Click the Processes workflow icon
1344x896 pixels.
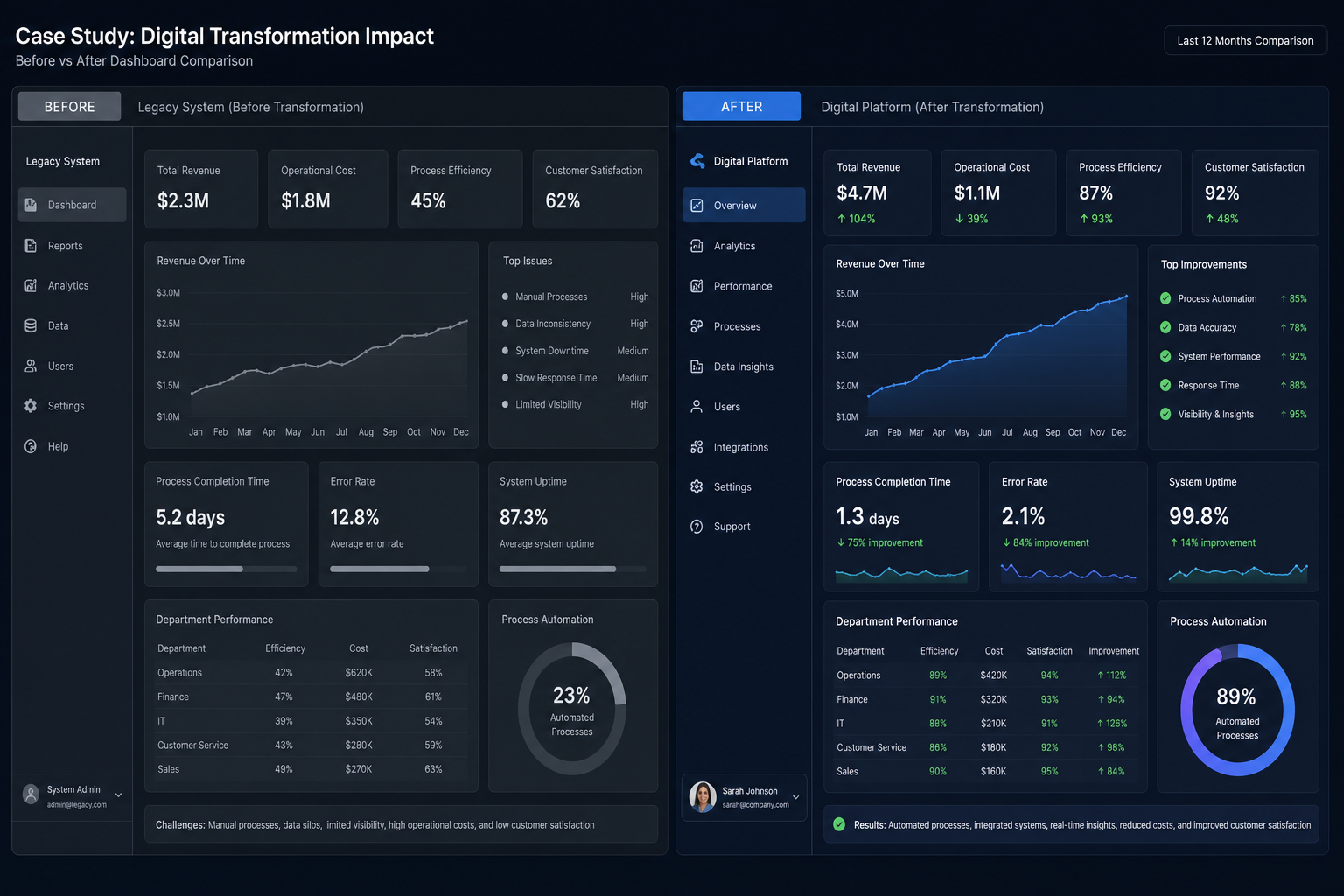tap(696, 326)
